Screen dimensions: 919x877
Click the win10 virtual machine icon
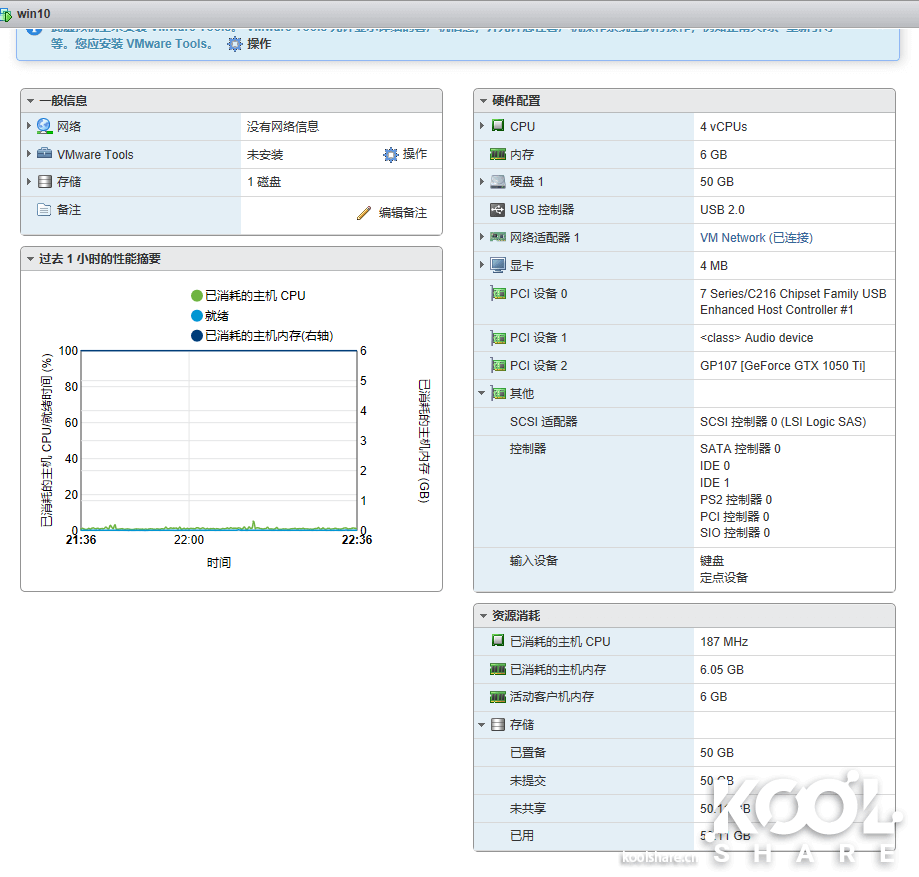(7, 14)
